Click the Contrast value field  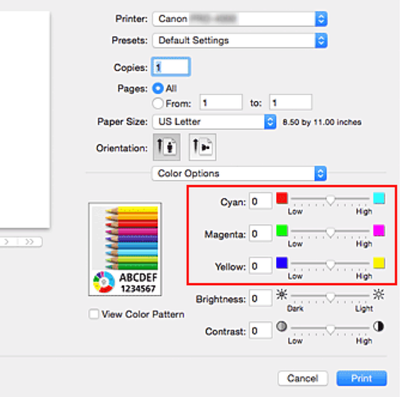coord(260,331)
